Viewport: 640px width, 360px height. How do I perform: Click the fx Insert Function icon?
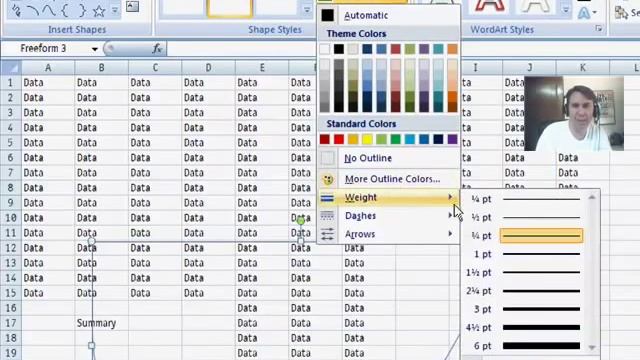coord(157,49)
